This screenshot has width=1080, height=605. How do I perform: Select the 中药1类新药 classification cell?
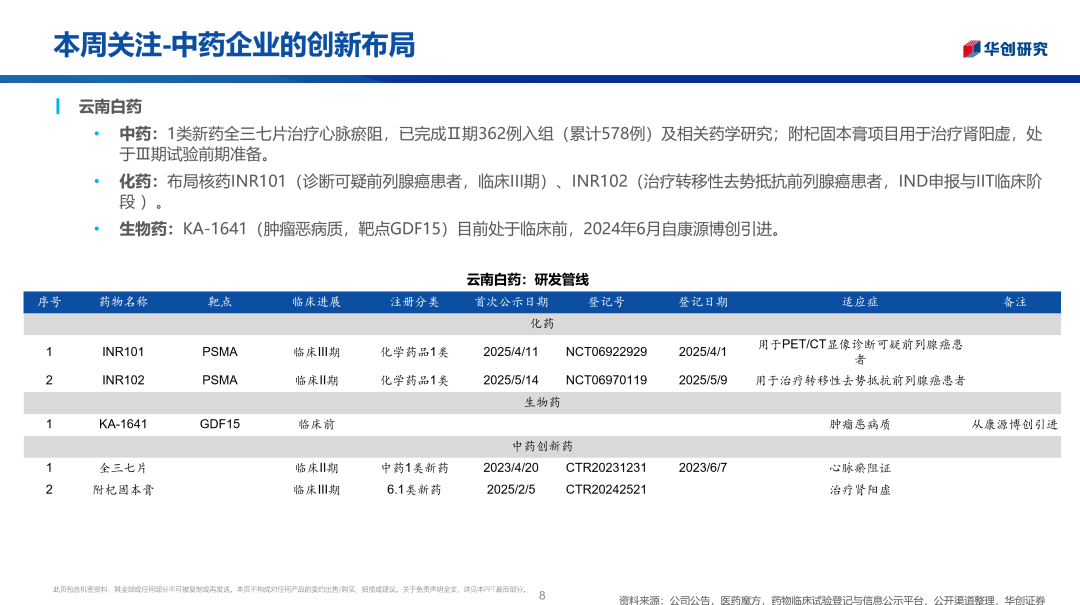pos(414,468)
